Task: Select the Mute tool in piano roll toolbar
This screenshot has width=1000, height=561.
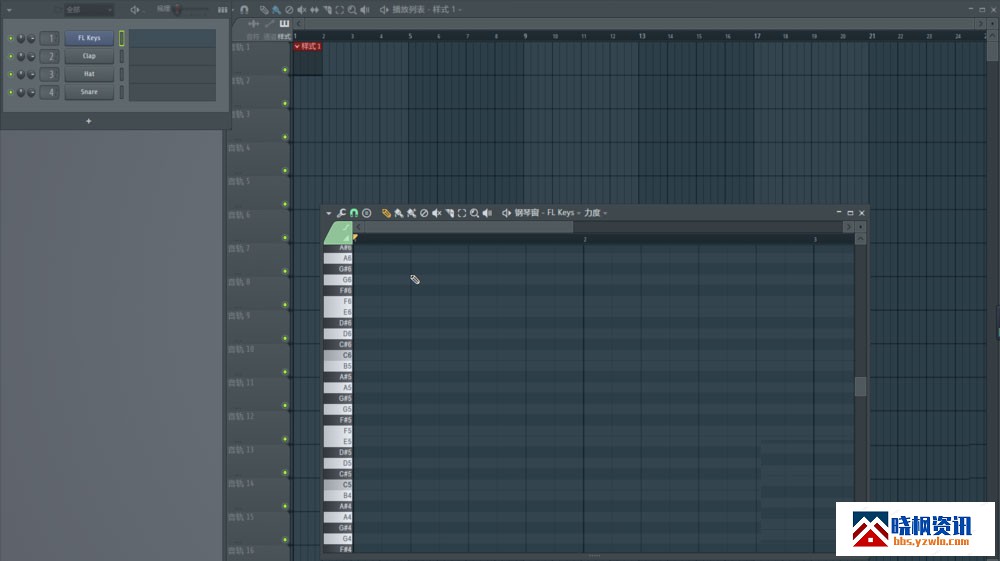Action: [437, 213]
